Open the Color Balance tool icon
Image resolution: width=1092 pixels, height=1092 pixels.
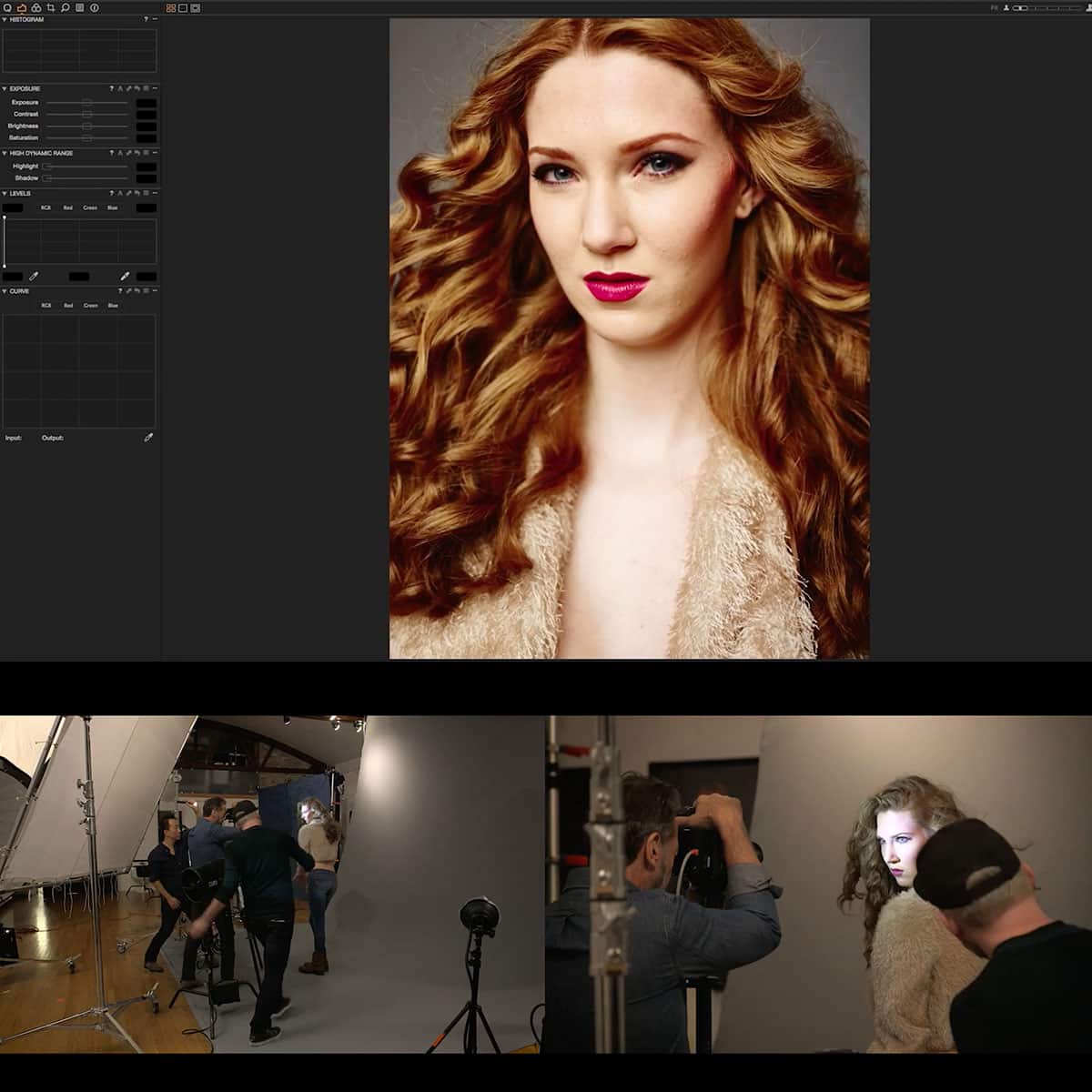(37, 7)
